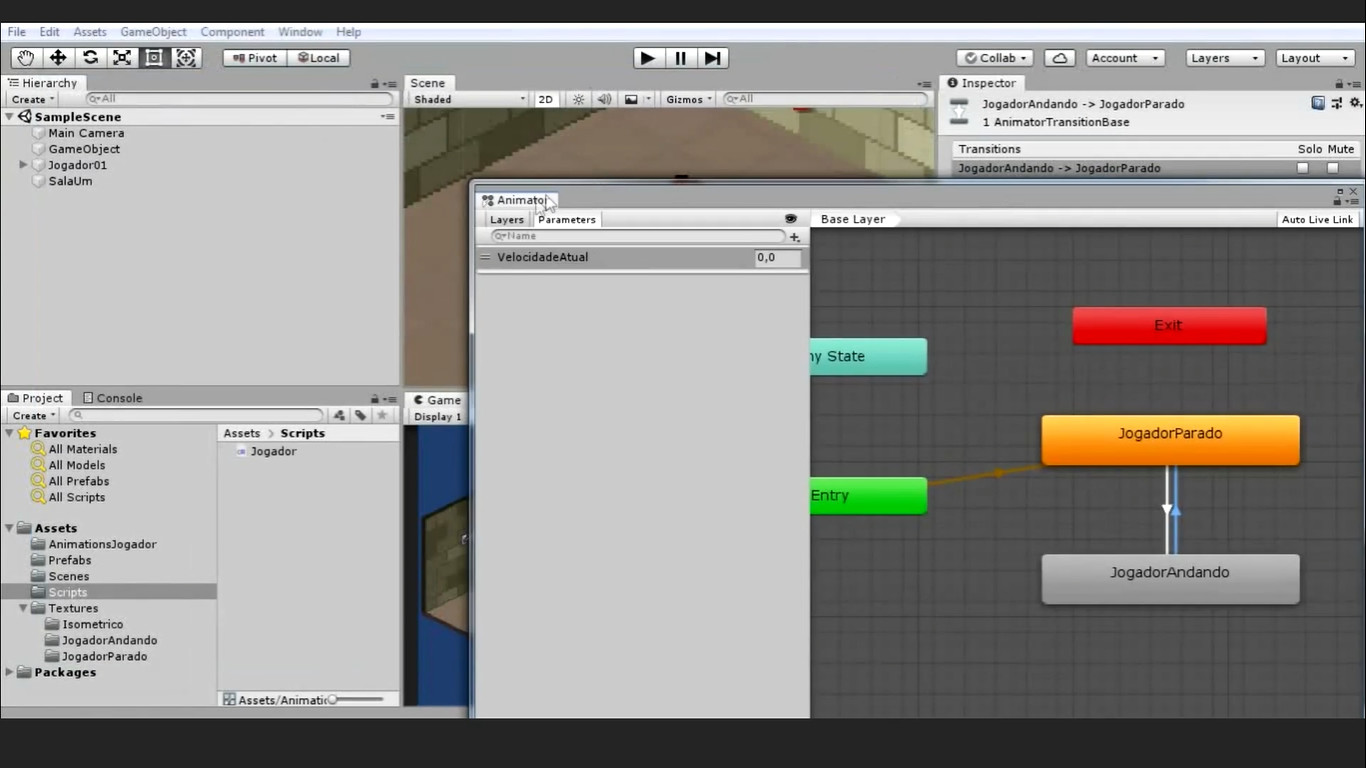Image resolution: width=1366 pixels, height=768 pixels.
Task: Select the Rotate tool
Action: pyautogui.click(x=90, y=58)
